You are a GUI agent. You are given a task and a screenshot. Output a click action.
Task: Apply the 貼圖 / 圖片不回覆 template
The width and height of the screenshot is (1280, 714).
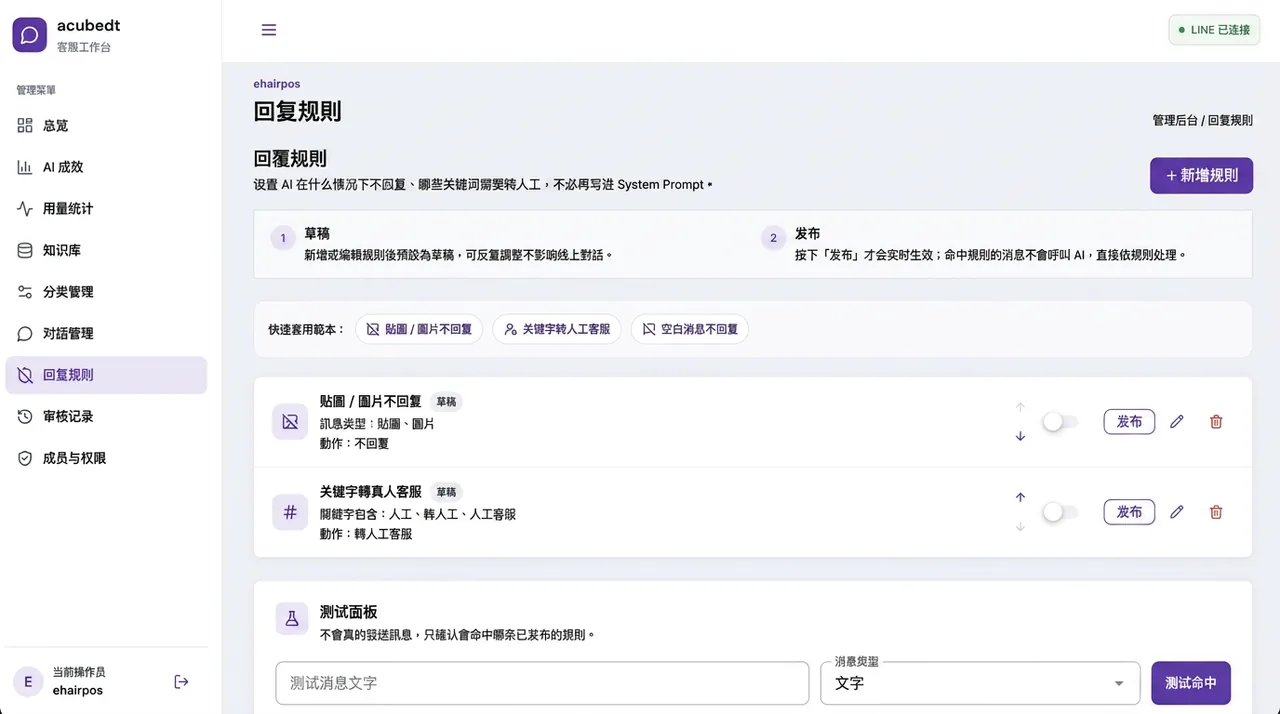tap(419, 329)
